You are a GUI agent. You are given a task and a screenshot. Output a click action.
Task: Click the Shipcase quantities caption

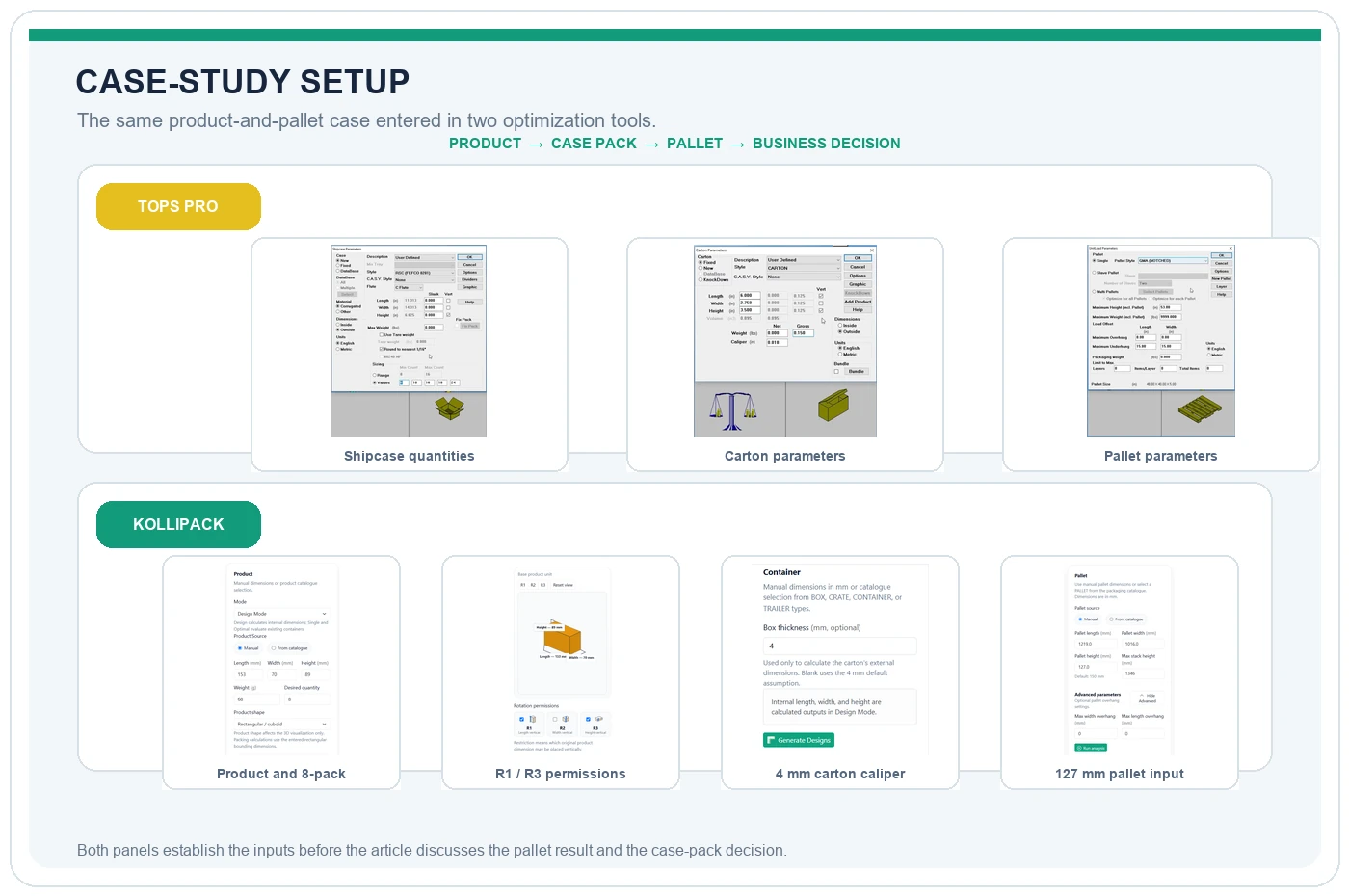click(x=410, y=456)
